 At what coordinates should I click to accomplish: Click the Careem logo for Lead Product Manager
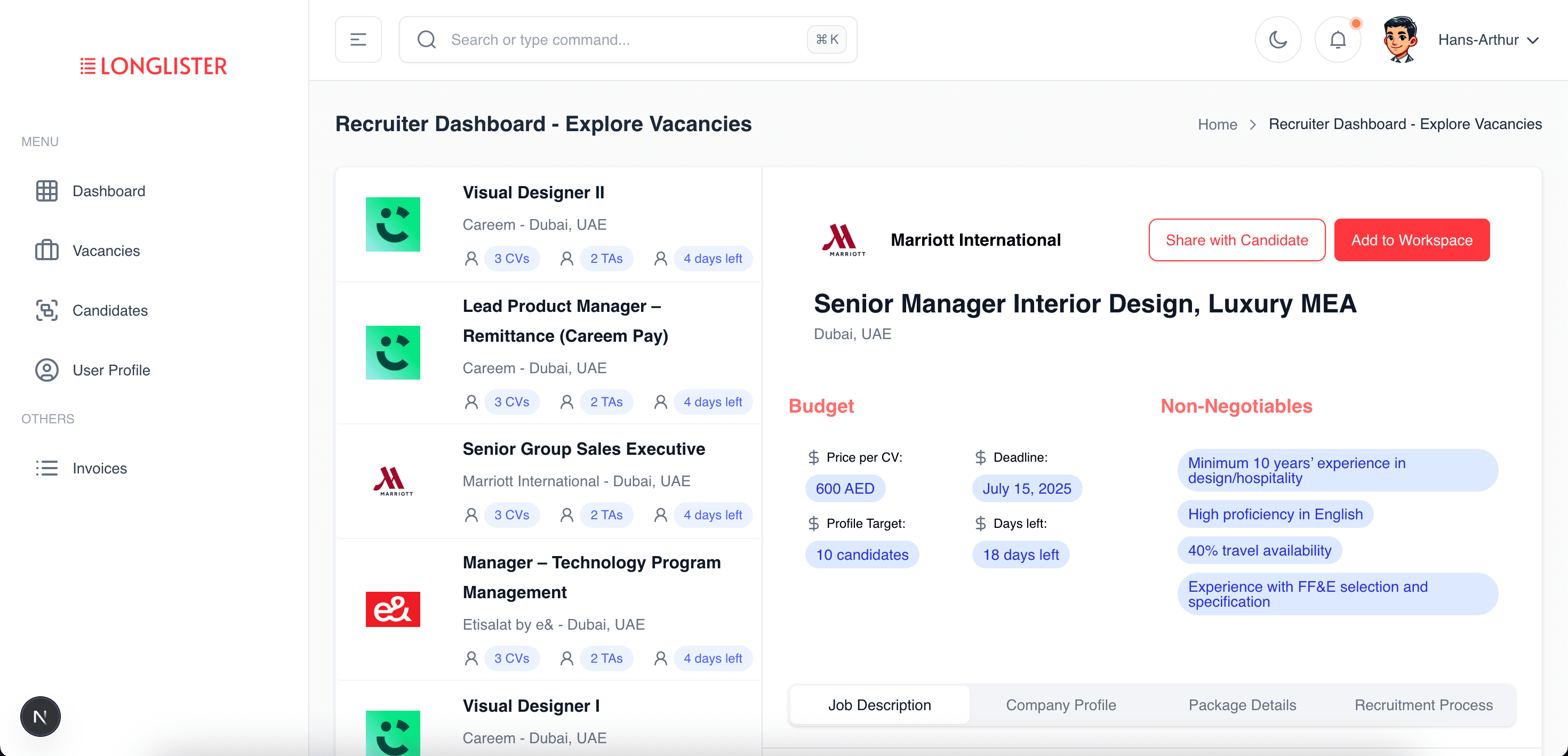pos(393,352)
